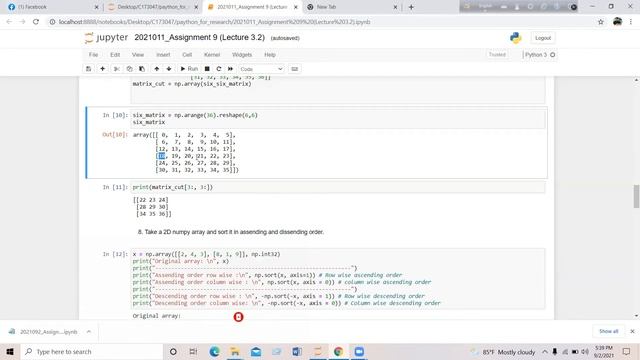Open the Chrome profile avatar

tap(617, 22)
